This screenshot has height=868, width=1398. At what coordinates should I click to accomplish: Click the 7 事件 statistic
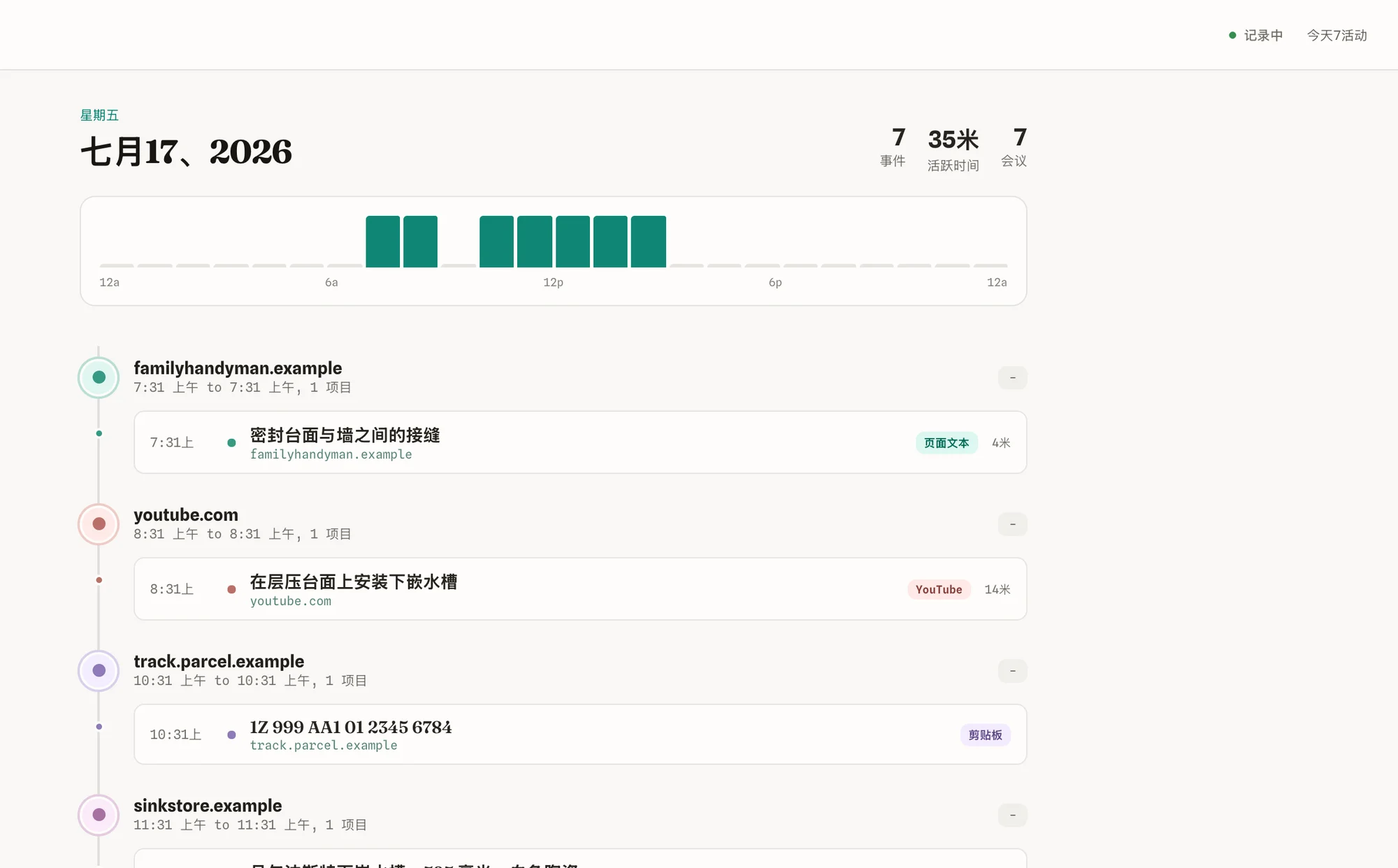[x=893, y=147]
